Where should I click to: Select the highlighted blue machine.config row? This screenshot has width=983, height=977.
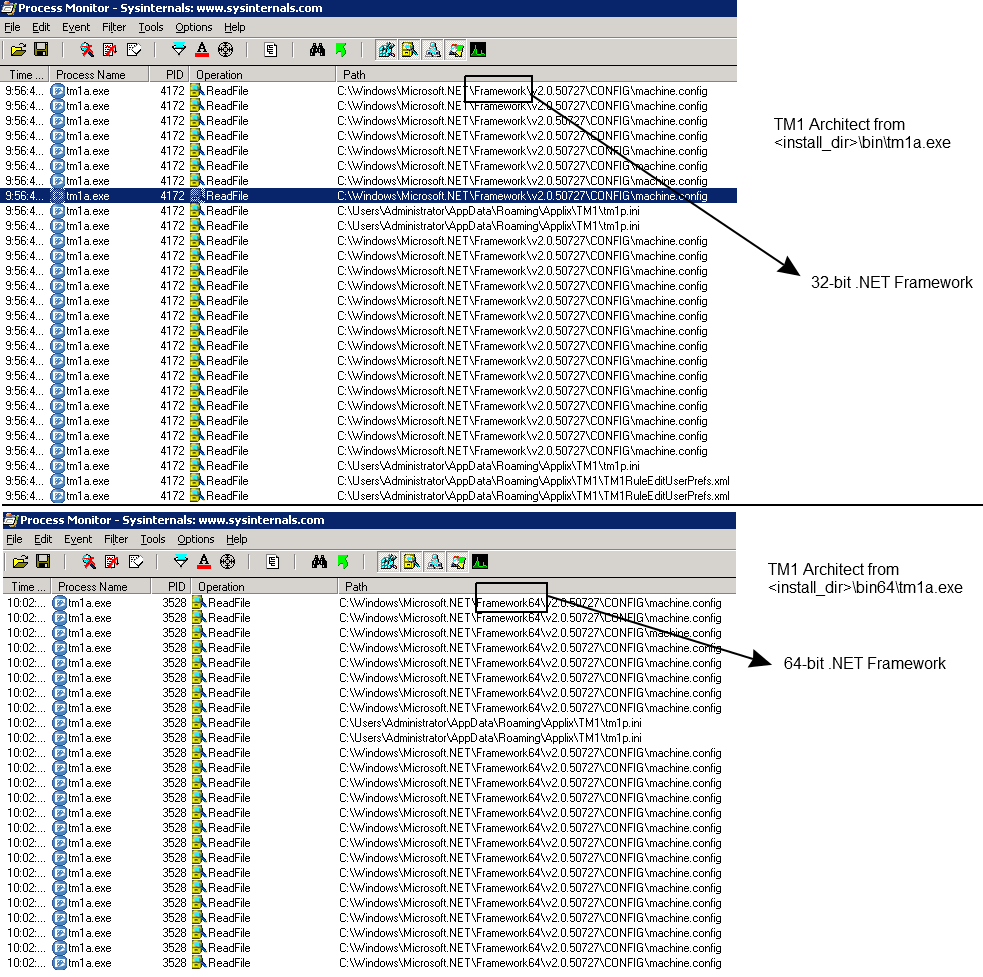pos(369,196)
